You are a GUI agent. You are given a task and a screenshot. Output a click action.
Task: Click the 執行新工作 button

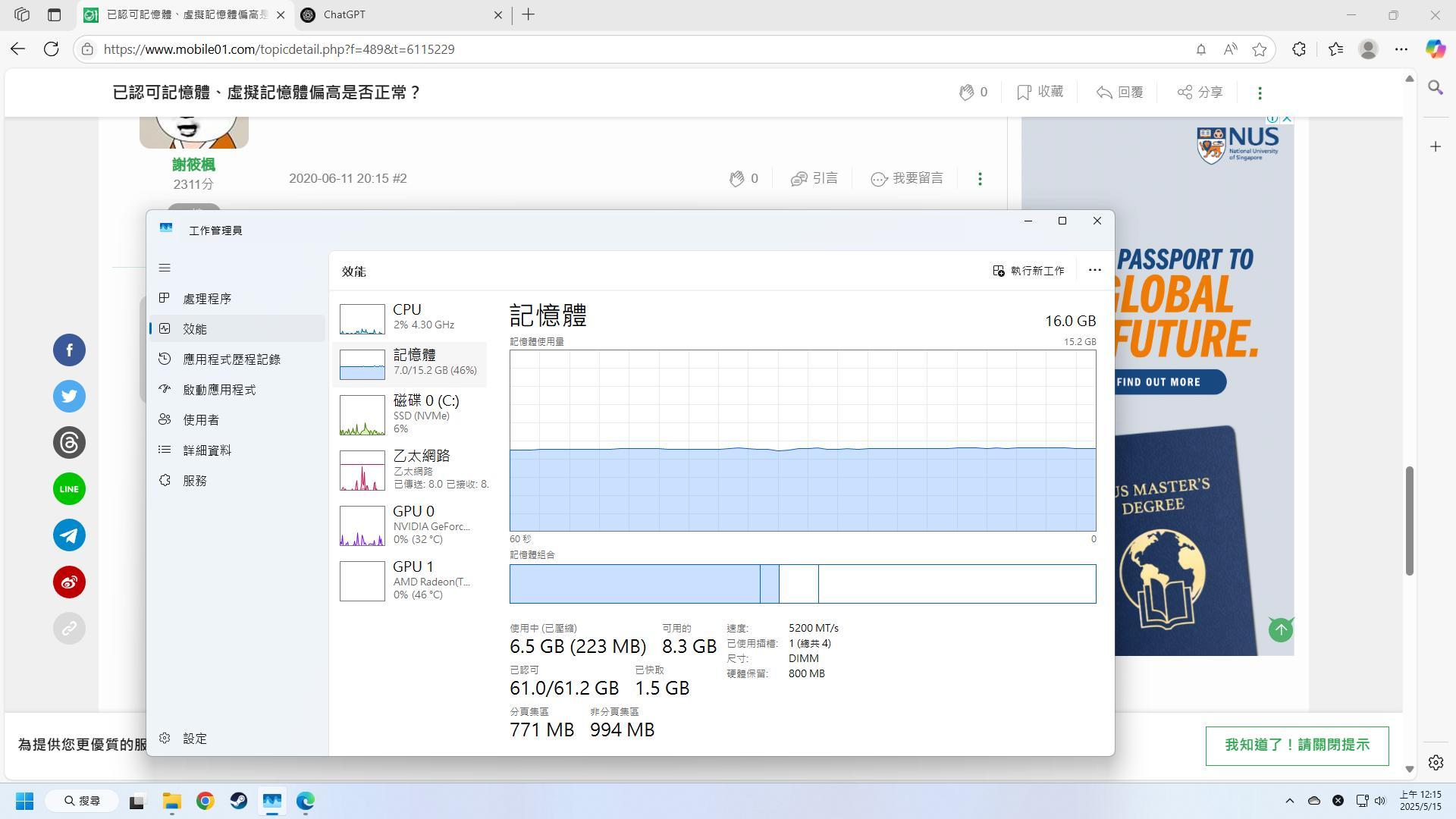click(x=1028, y=270)
